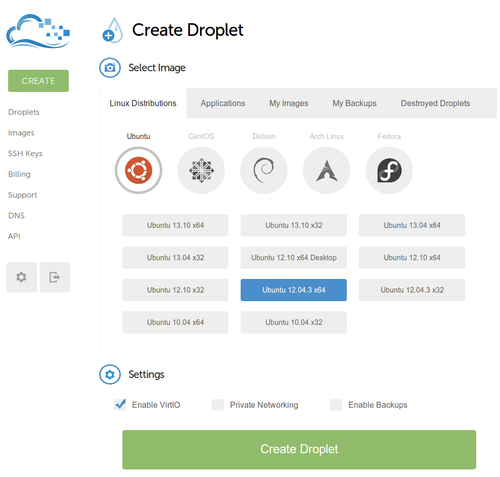Click the DigitalOcean cloud logo
This screenshot has width=500, height=477.
click(x=38, y=31)
